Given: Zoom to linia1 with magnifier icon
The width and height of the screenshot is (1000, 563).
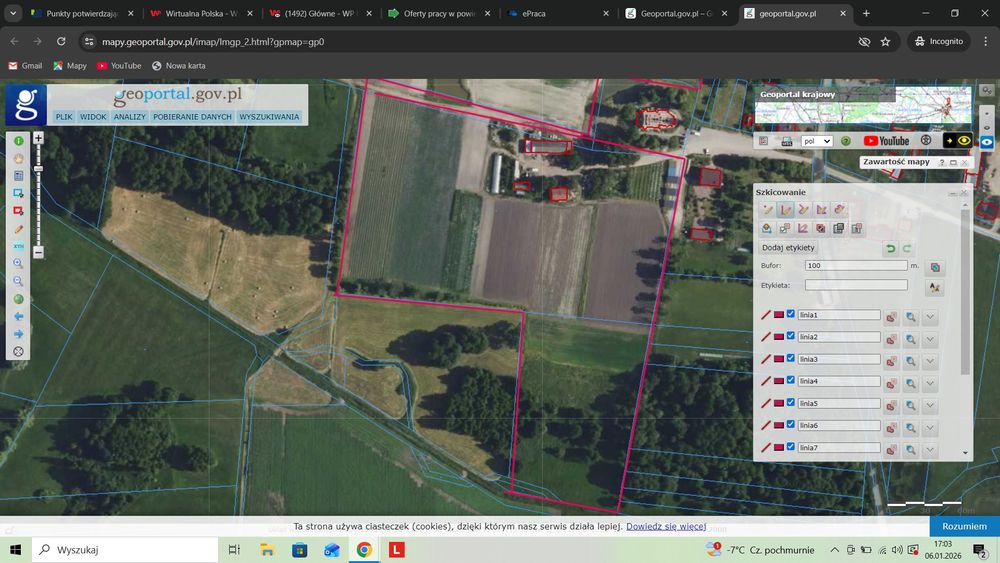Looking at the screenshot, I should coord(911,317).
